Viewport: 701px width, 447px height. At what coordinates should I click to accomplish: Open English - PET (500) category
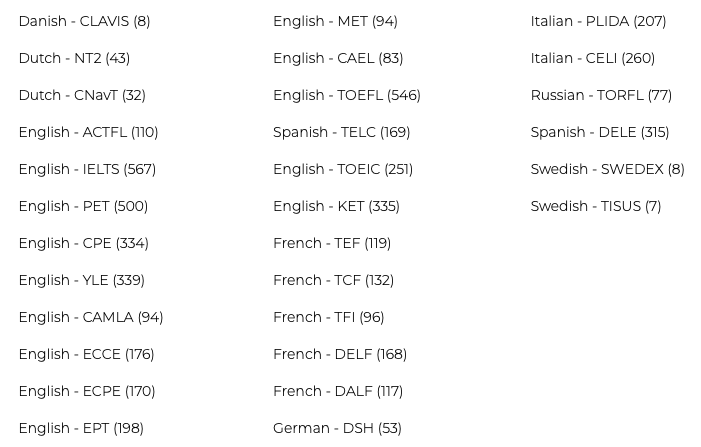tap(83, 207)
